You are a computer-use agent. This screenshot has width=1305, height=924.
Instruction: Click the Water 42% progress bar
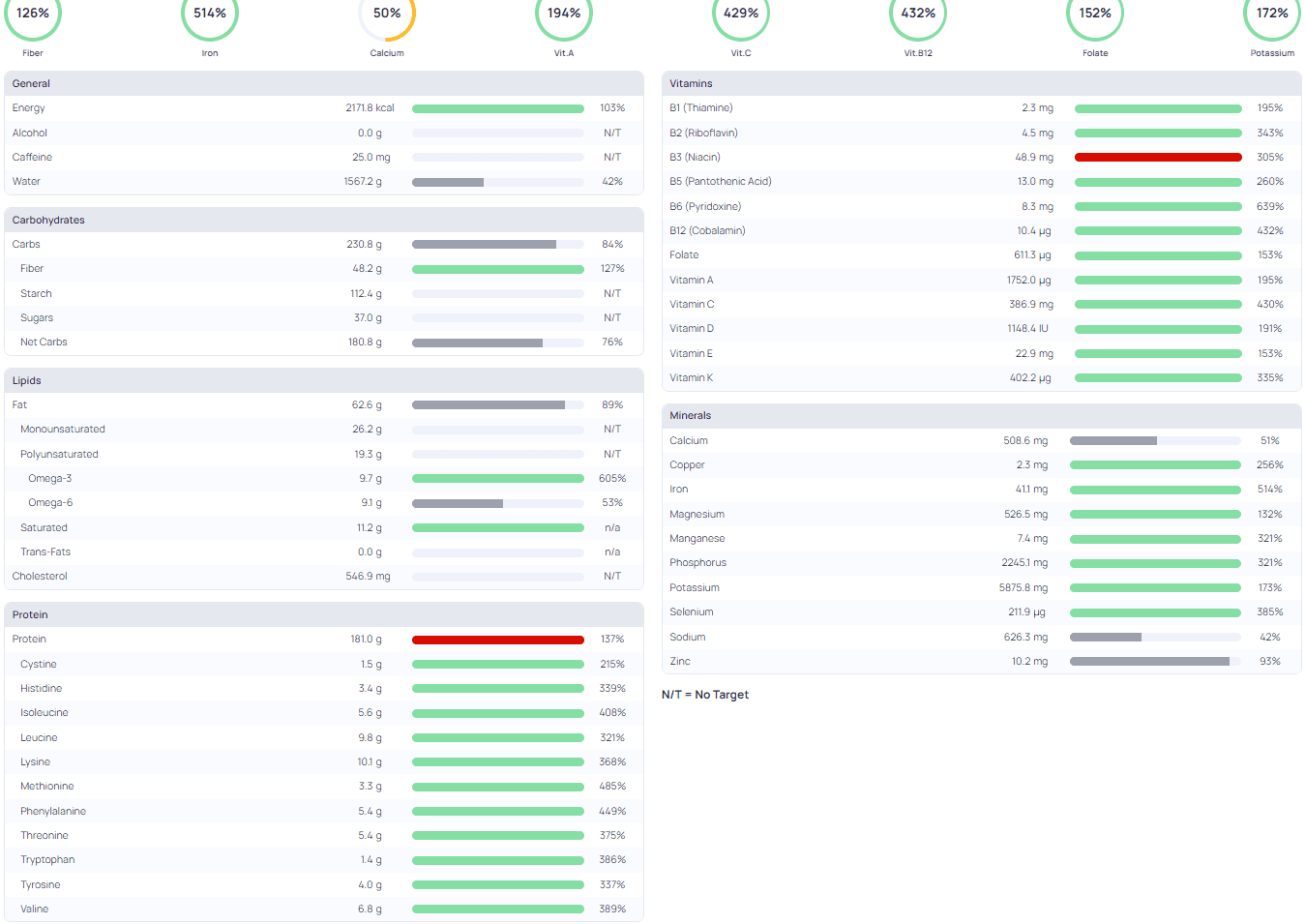(498, 182)
